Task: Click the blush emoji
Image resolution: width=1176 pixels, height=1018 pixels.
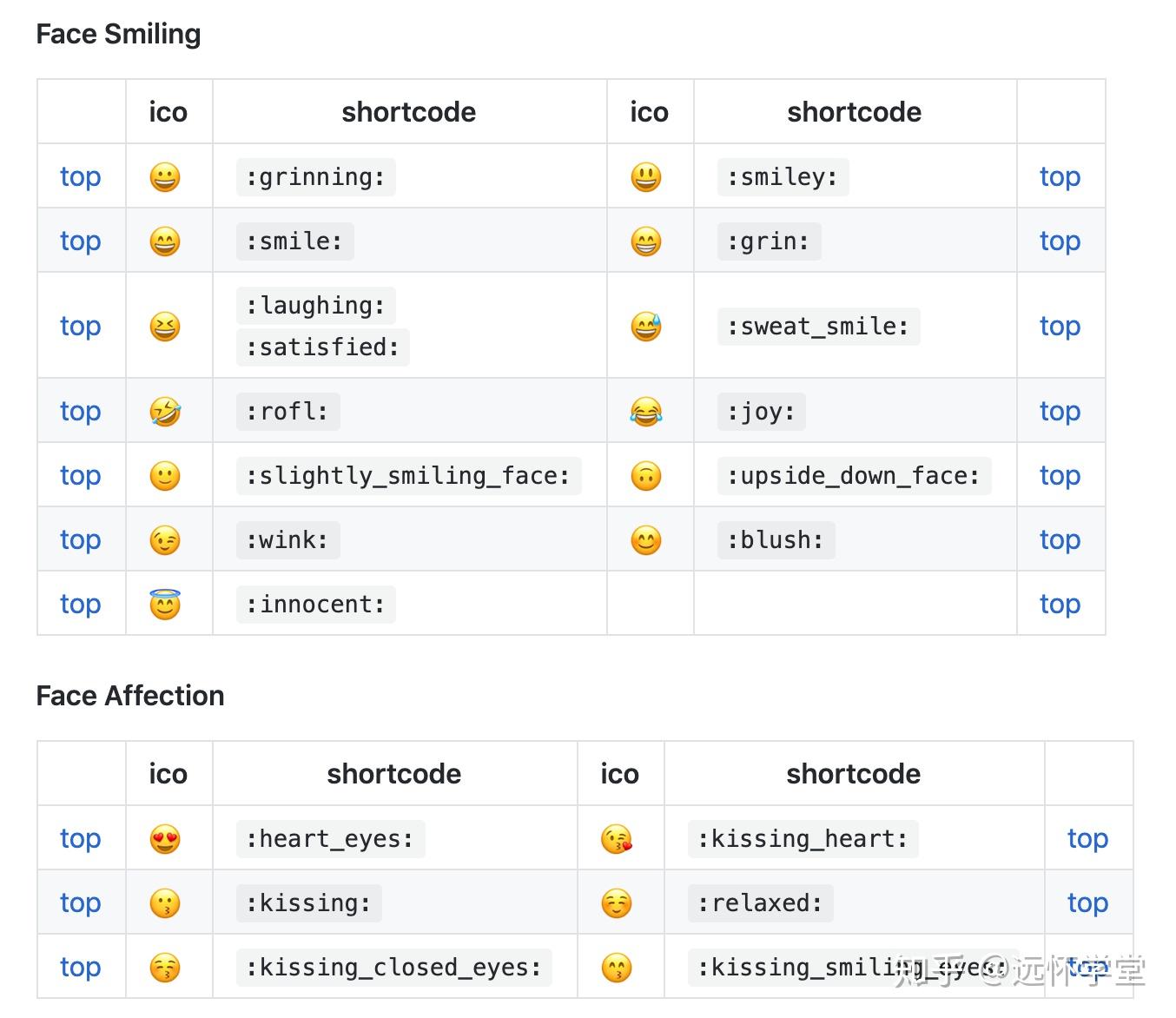Action: point(645,540)
